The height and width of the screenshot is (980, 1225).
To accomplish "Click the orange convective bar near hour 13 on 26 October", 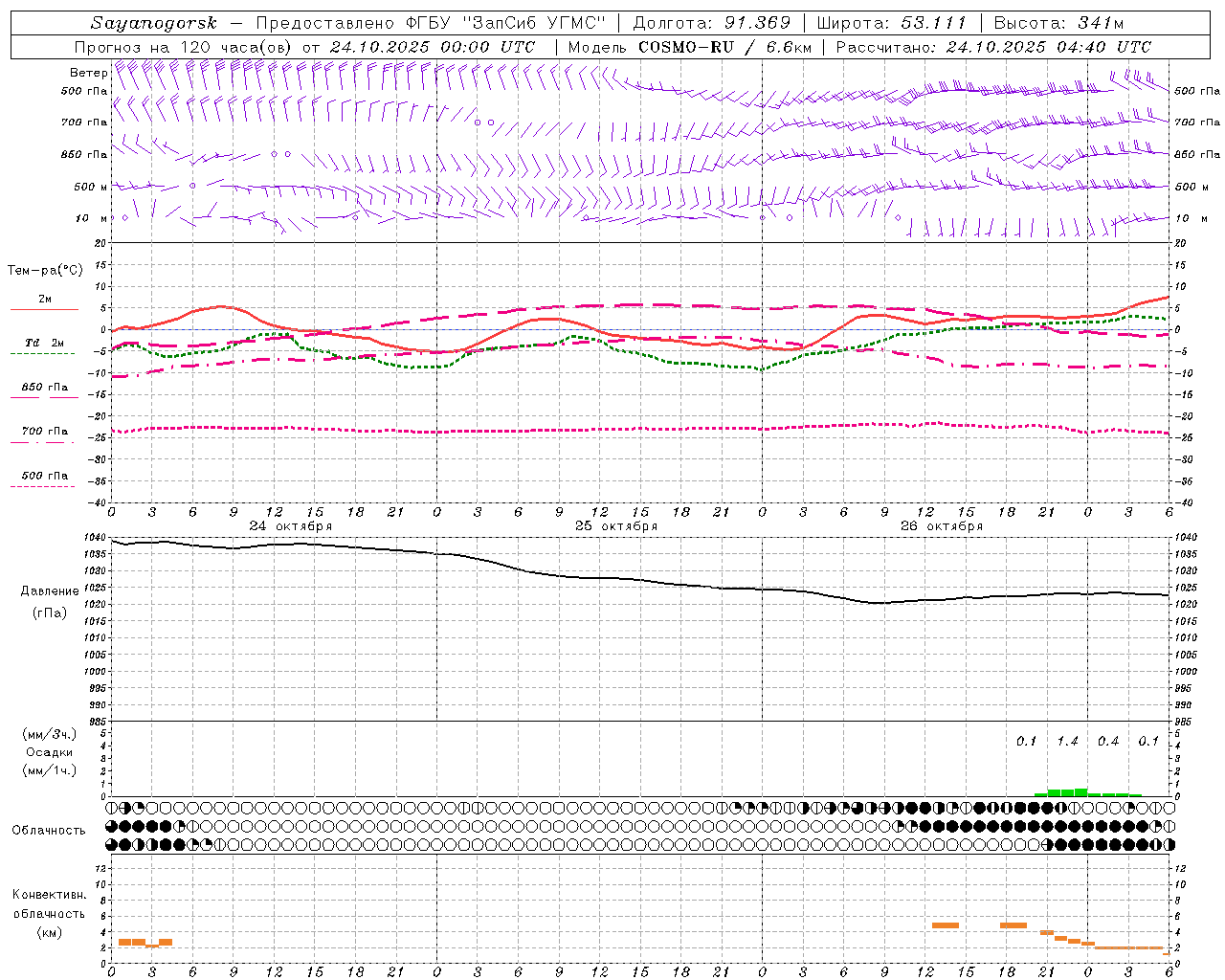I will [946, 924].
